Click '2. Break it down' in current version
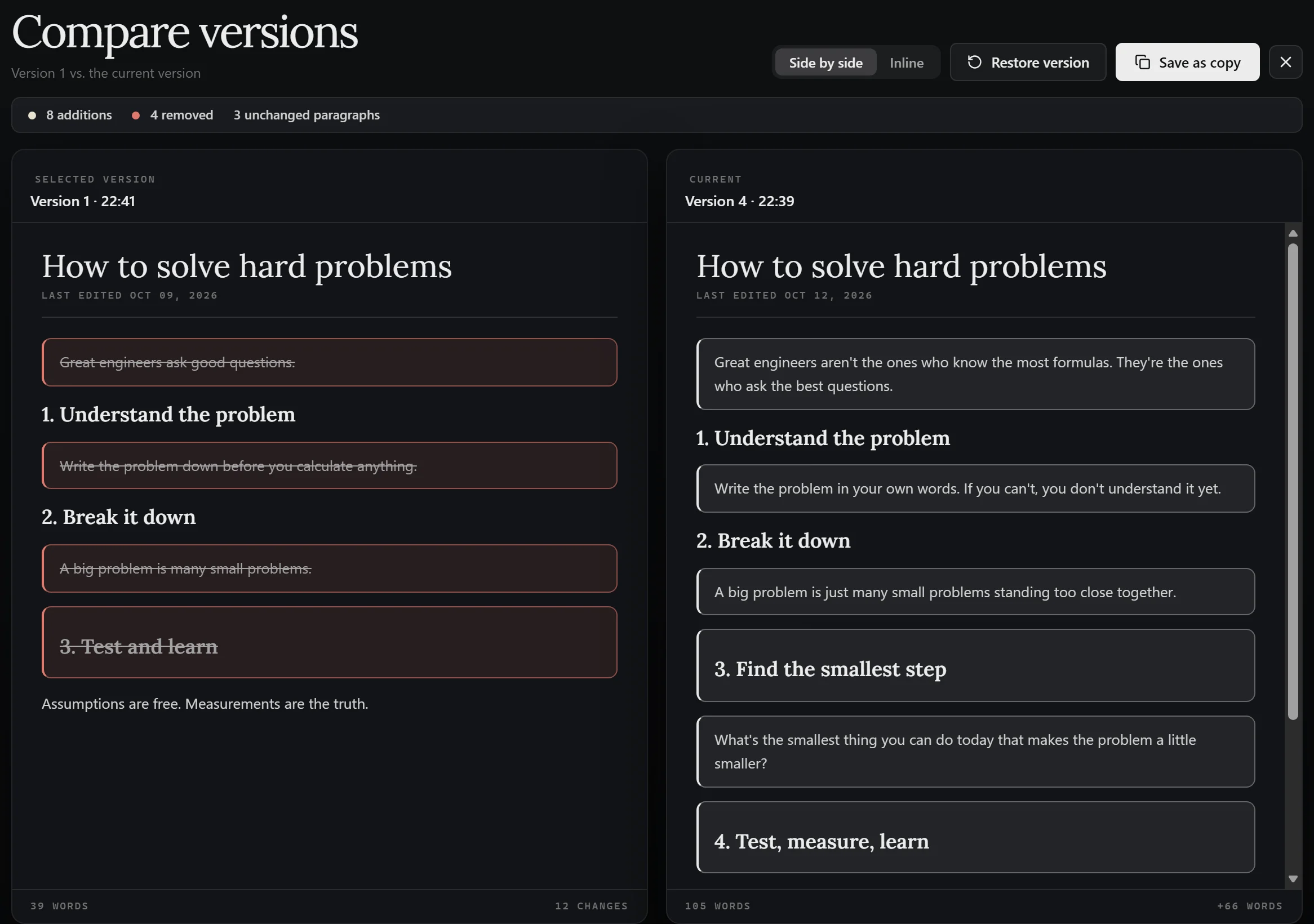The height and width of the screenshot is (924, 1314). [773, 541]
